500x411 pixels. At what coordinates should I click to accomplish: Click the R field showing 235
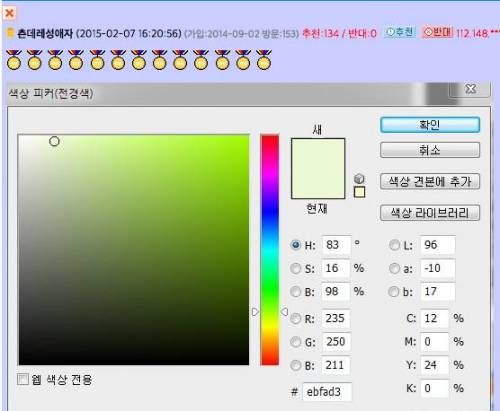coord(336,318)
